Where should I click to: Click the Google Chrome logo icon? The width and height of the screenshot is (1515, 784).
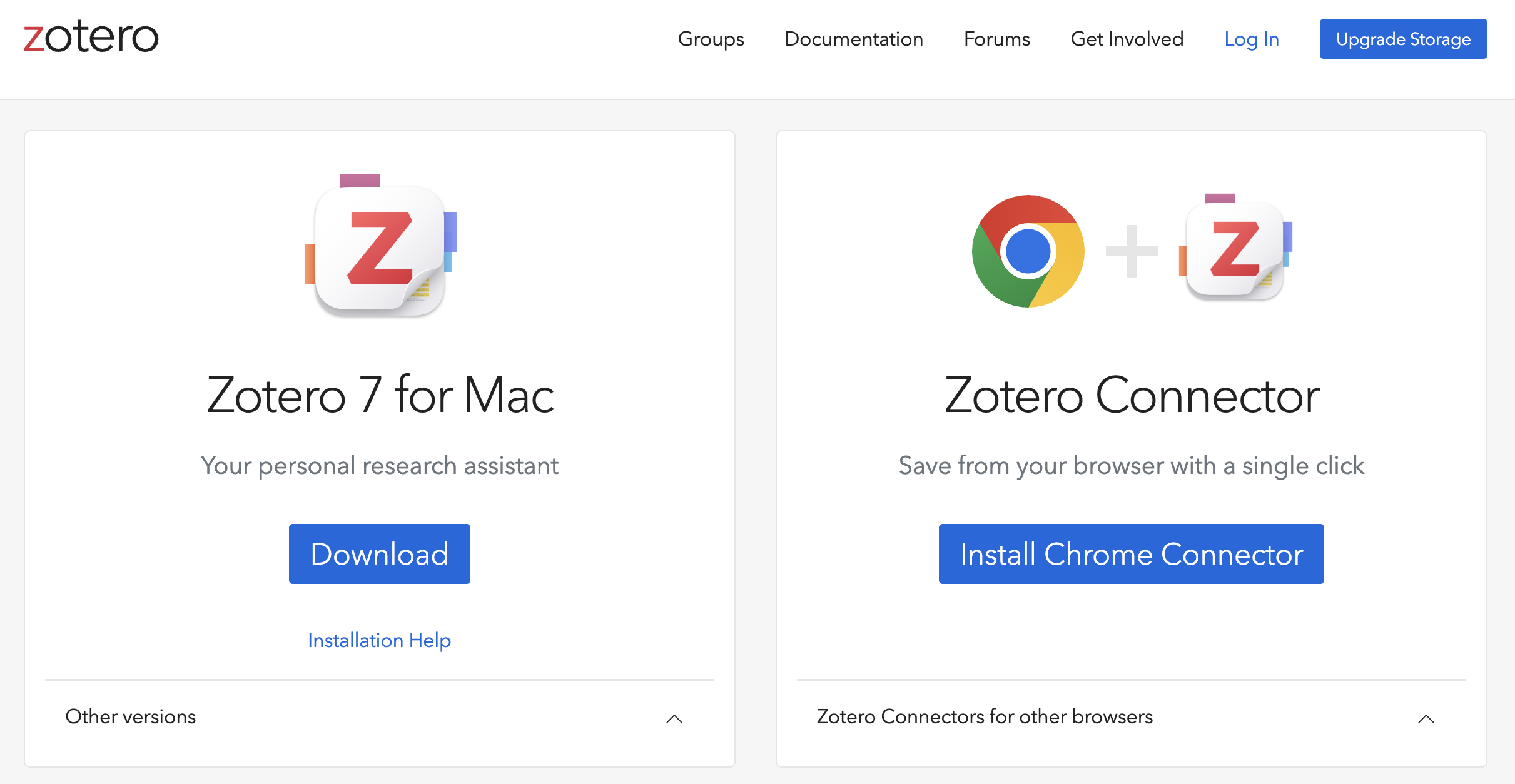point(1028,251)
